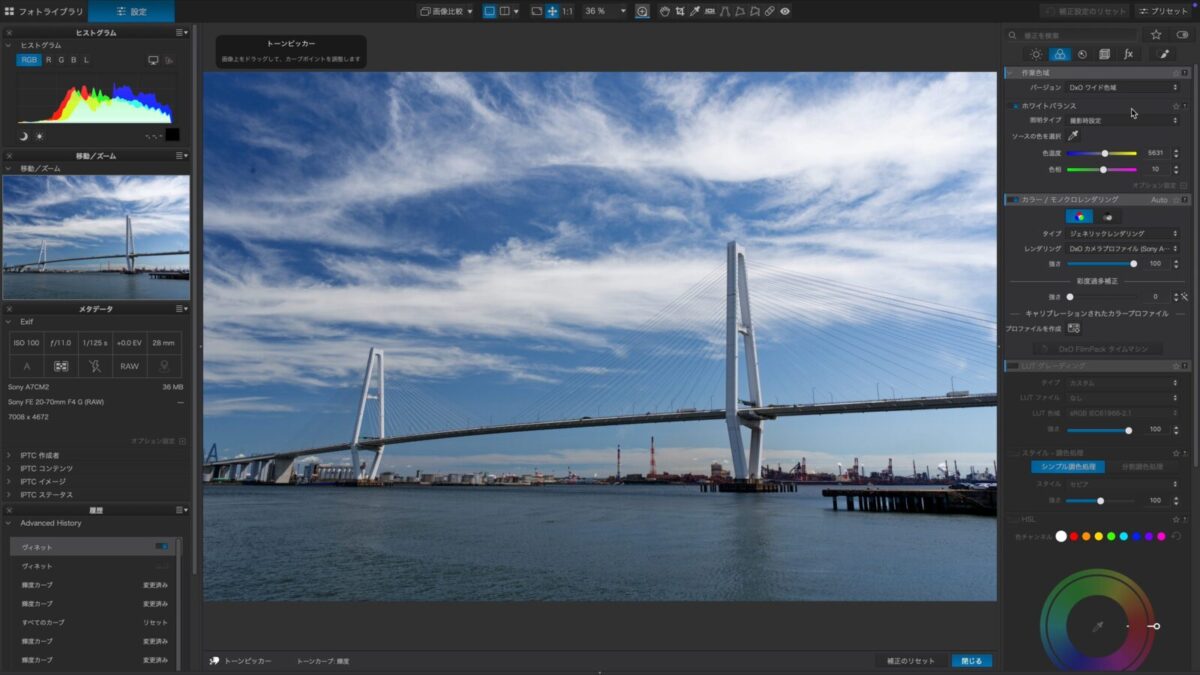Click the favorites star beside search field
This screenshot has width=1200, height=675.
1156,34
